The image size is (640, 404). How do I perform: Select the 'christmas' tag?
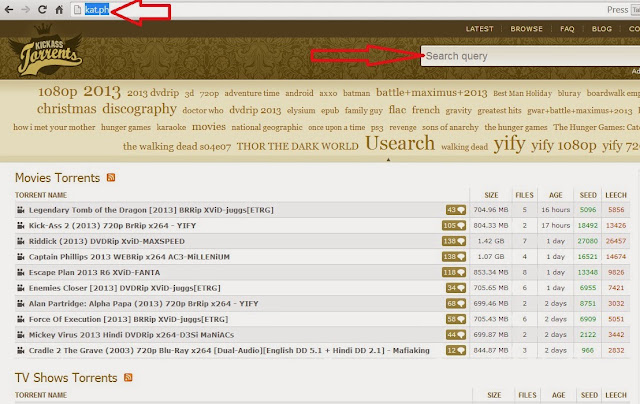pyautogui.click(x=67, y=109)
